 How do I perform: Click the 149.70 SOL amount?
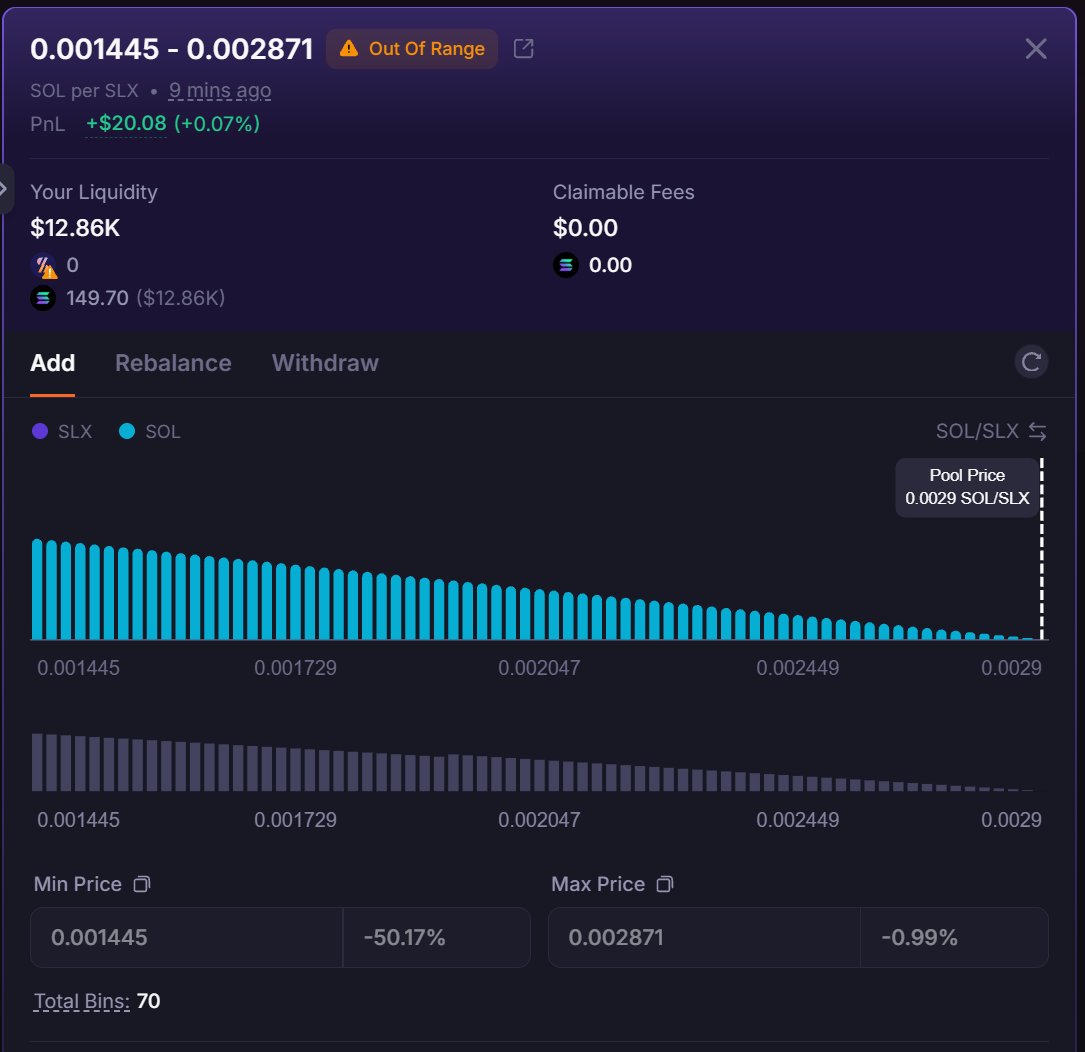98,298
